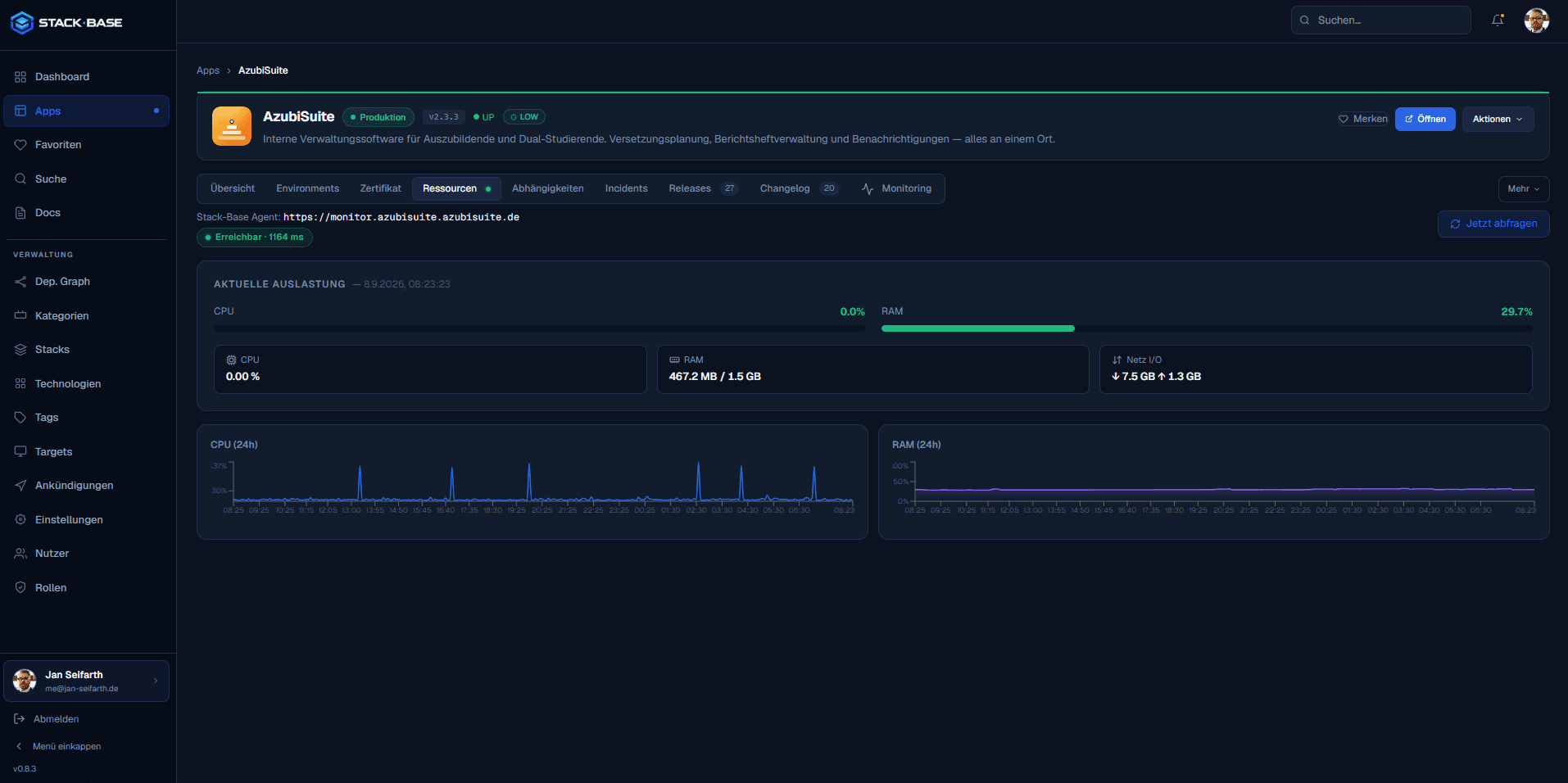Toggle Merken favorite for AzubiSuite
This screenshot has height=783, width=1568.
[x=1363, y=119]
